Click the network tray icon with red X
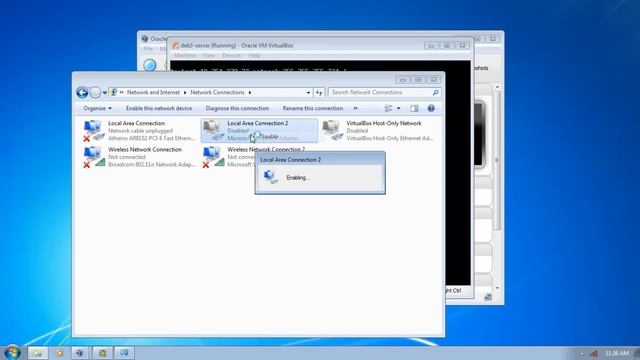The width and height of the screenshot is (640, 360). point(594,353)
